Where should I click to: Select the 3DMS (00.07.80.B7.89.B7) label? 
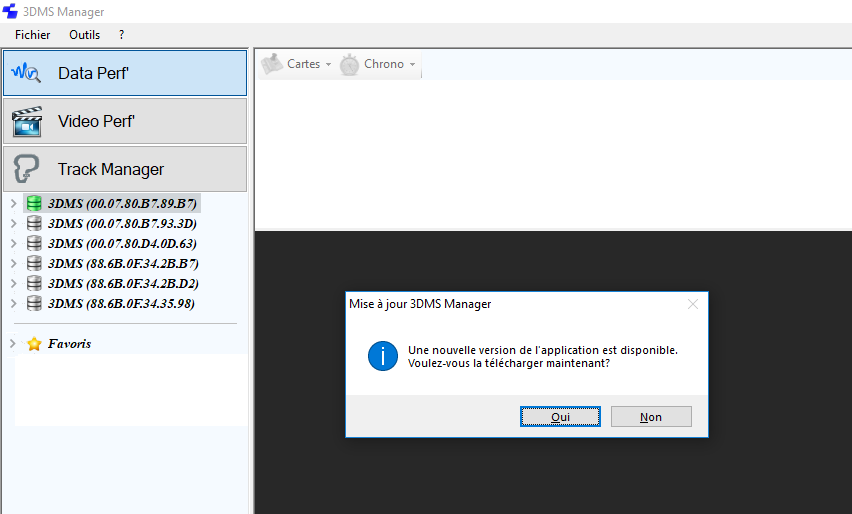(122, 204)
